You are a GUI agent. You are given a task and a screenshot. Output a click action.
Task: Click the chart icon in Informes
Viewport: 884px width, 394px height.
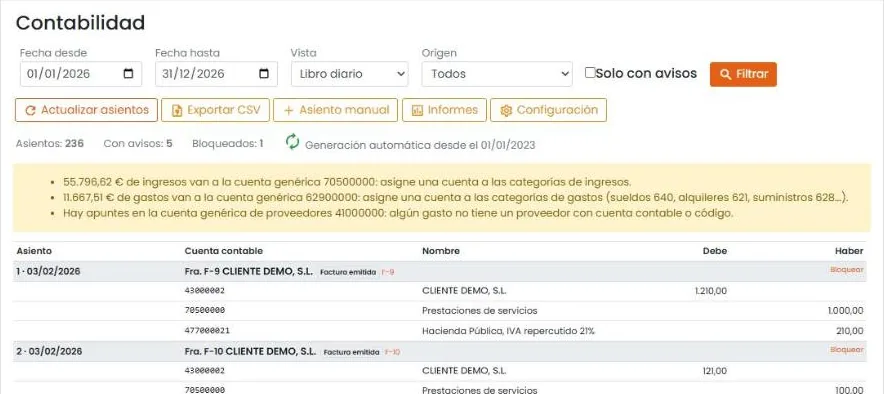coord(417,110)
